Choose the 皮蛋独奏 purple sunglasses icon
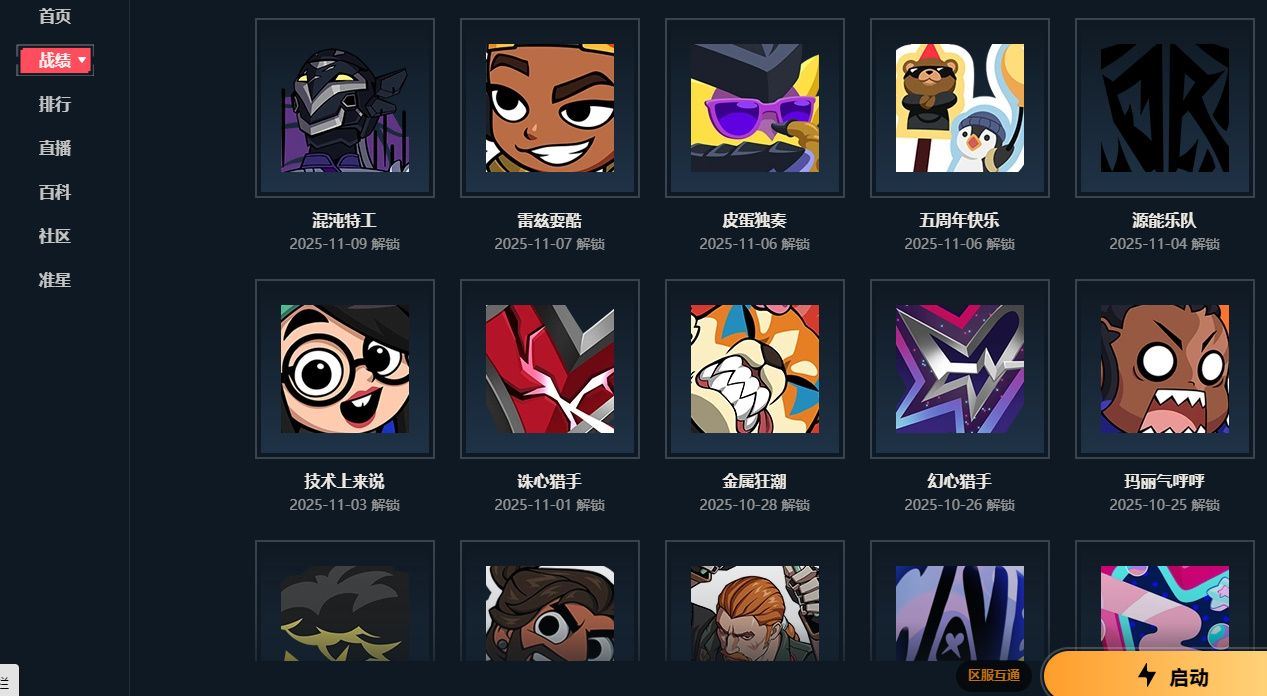1267x696 pixels. click(x=755, y=108)
